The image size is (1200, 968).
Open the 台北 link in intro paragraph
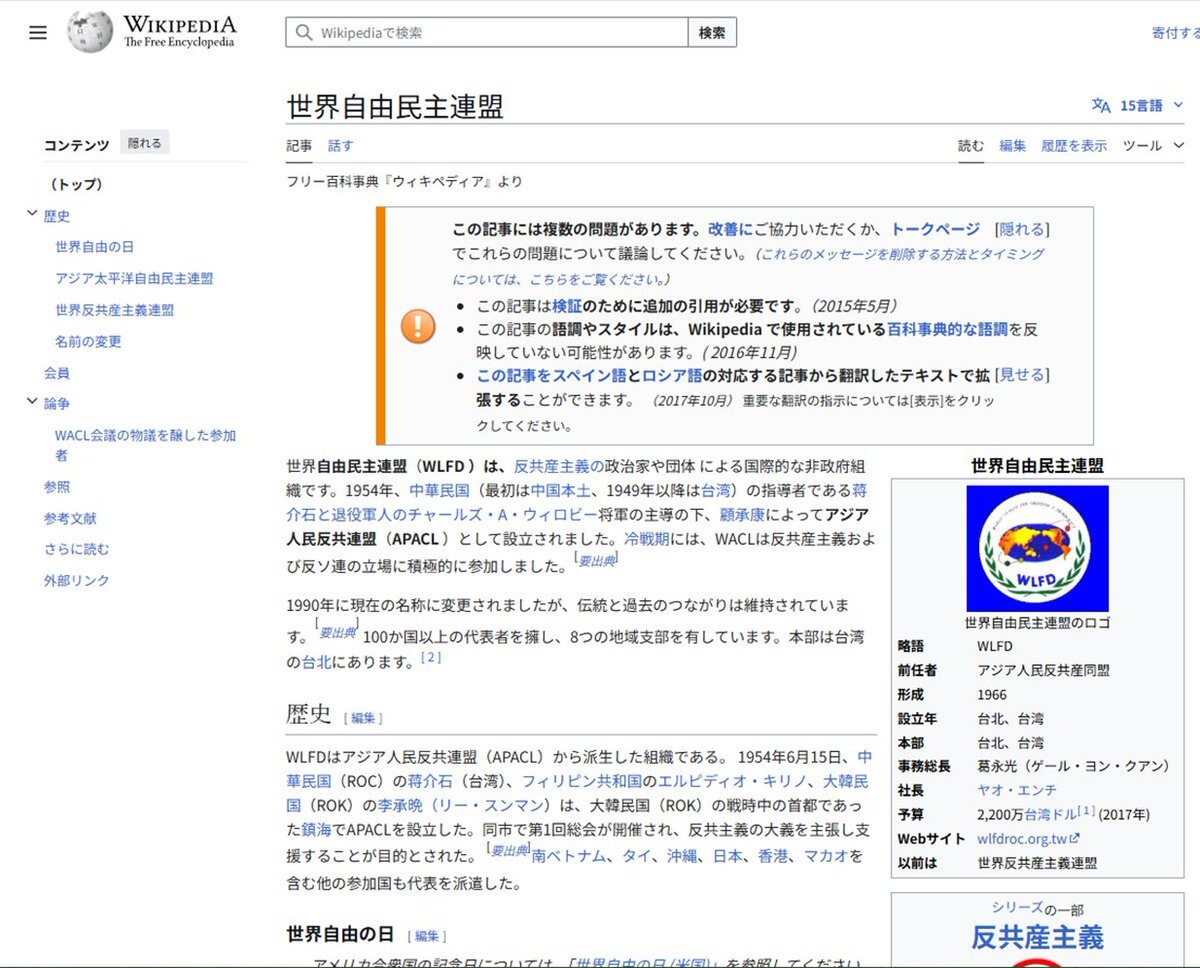[316, 662]
